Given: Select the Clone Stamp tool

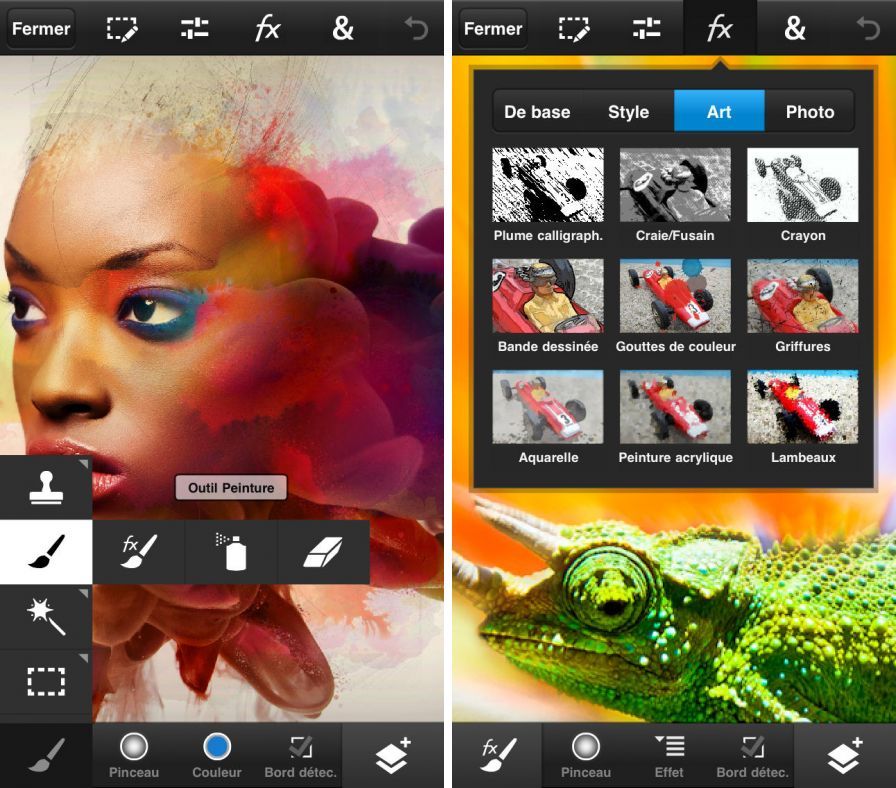Looking at the screenshot, I should [46, 487].
